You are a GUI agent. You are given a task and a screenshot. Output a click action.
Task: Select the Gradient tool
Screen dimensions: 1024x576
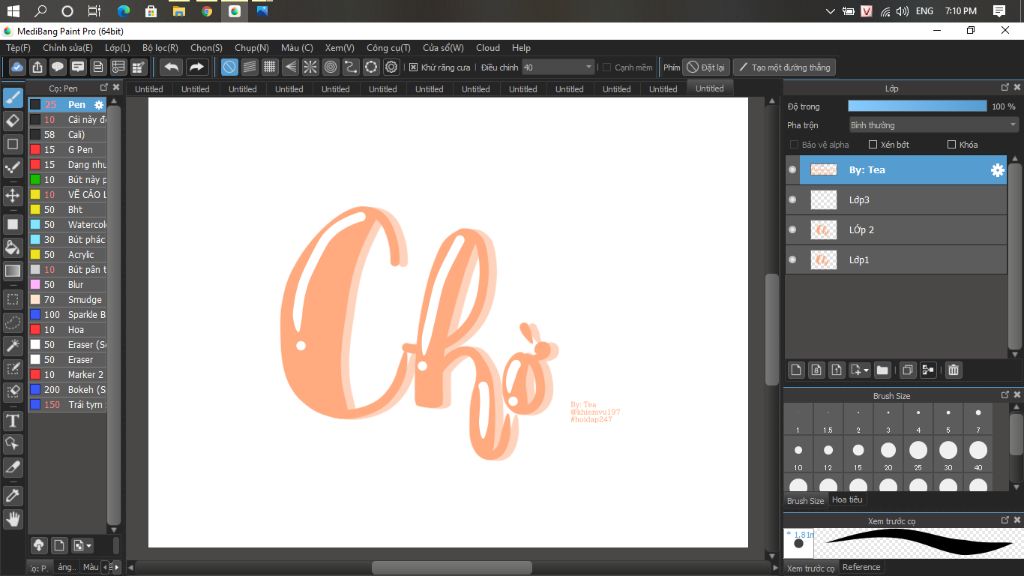[x=12, y=271]
